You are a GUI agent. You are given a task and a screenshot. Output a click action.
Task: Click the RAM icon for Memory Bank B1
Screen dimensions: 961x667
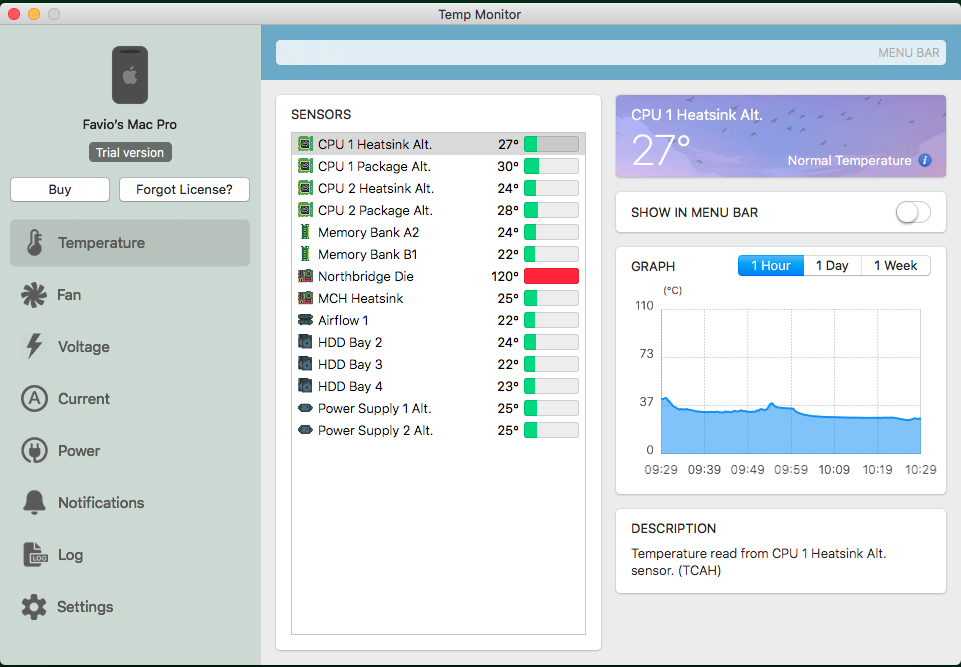(305, 254)
